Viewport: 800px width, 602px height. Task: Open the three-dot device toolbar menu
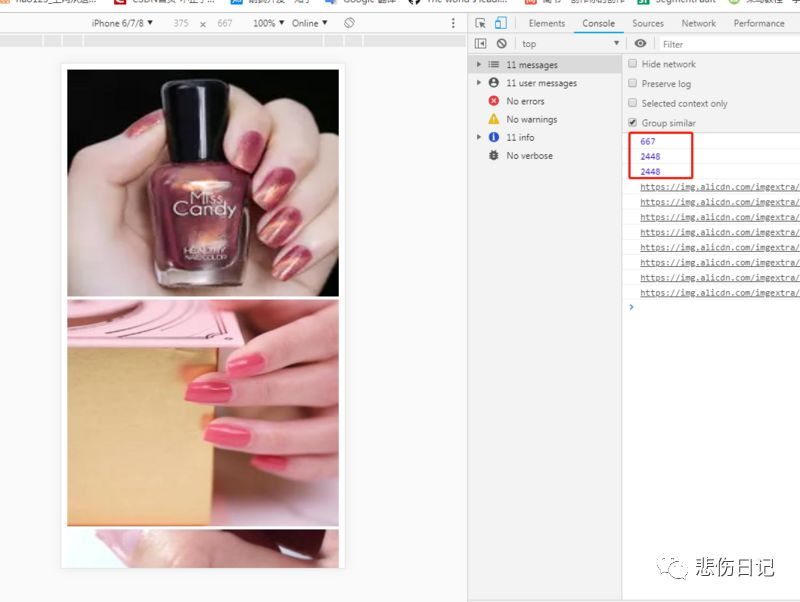tap(453, 23)
